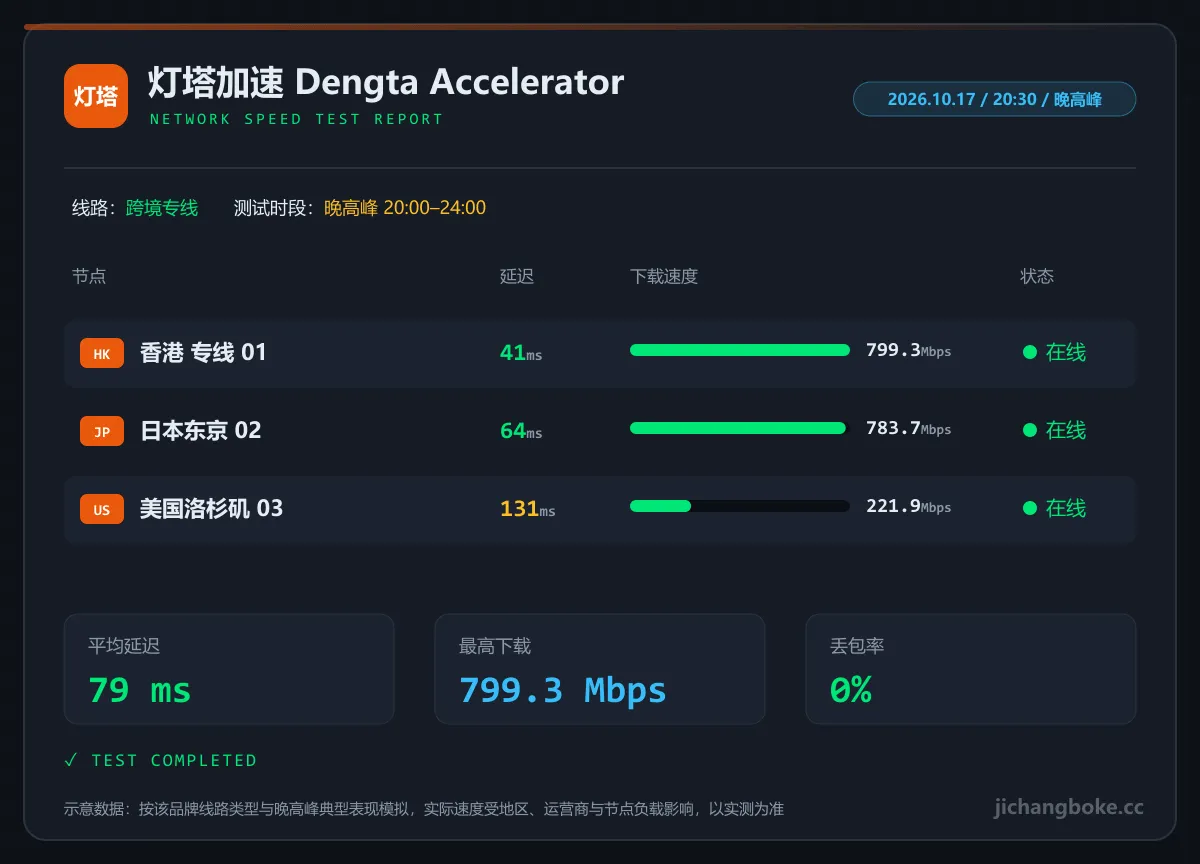The image size is (1200, 864).
Task: Click the 41ms latency value
Action: pos(521,353)
